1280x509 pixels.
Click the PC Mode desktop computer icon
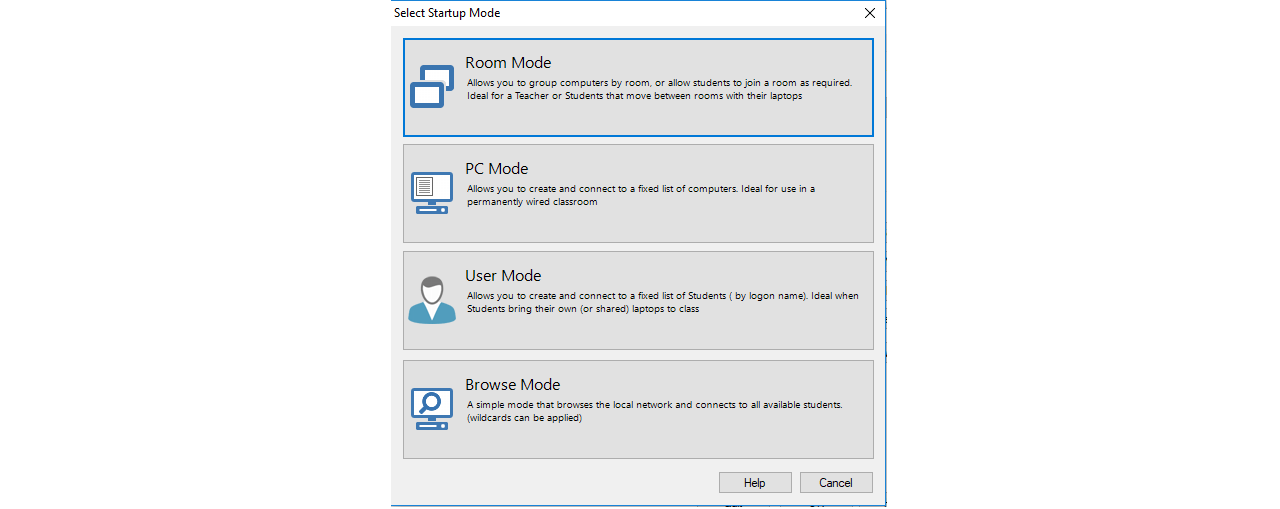pos(432,193)
